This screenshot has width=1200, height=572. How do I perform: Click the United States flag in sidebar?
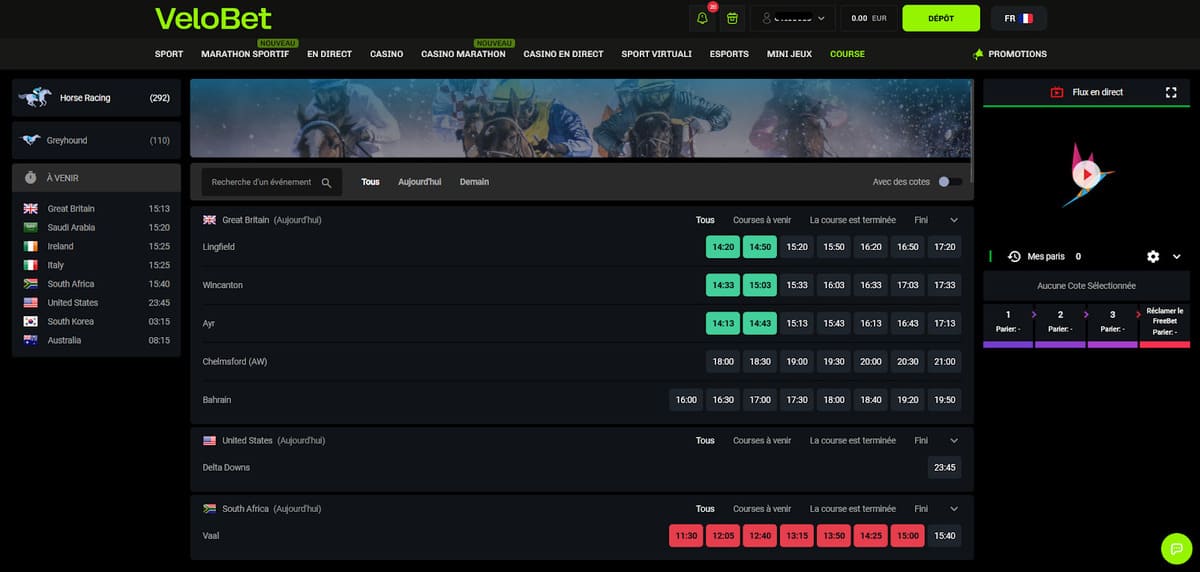pyautogui.click(x=30, y=303)
